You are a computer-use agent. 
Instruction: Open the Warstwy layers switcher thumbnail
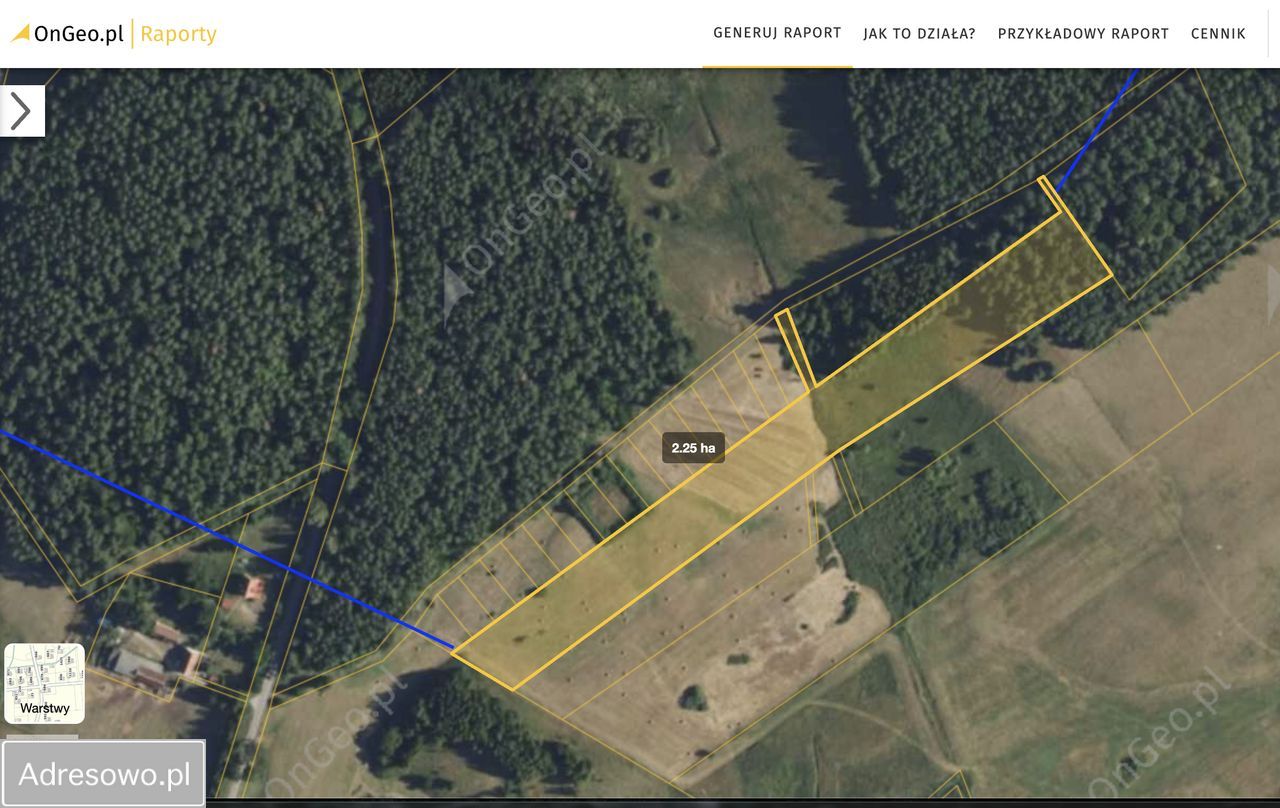coord(45,683)
